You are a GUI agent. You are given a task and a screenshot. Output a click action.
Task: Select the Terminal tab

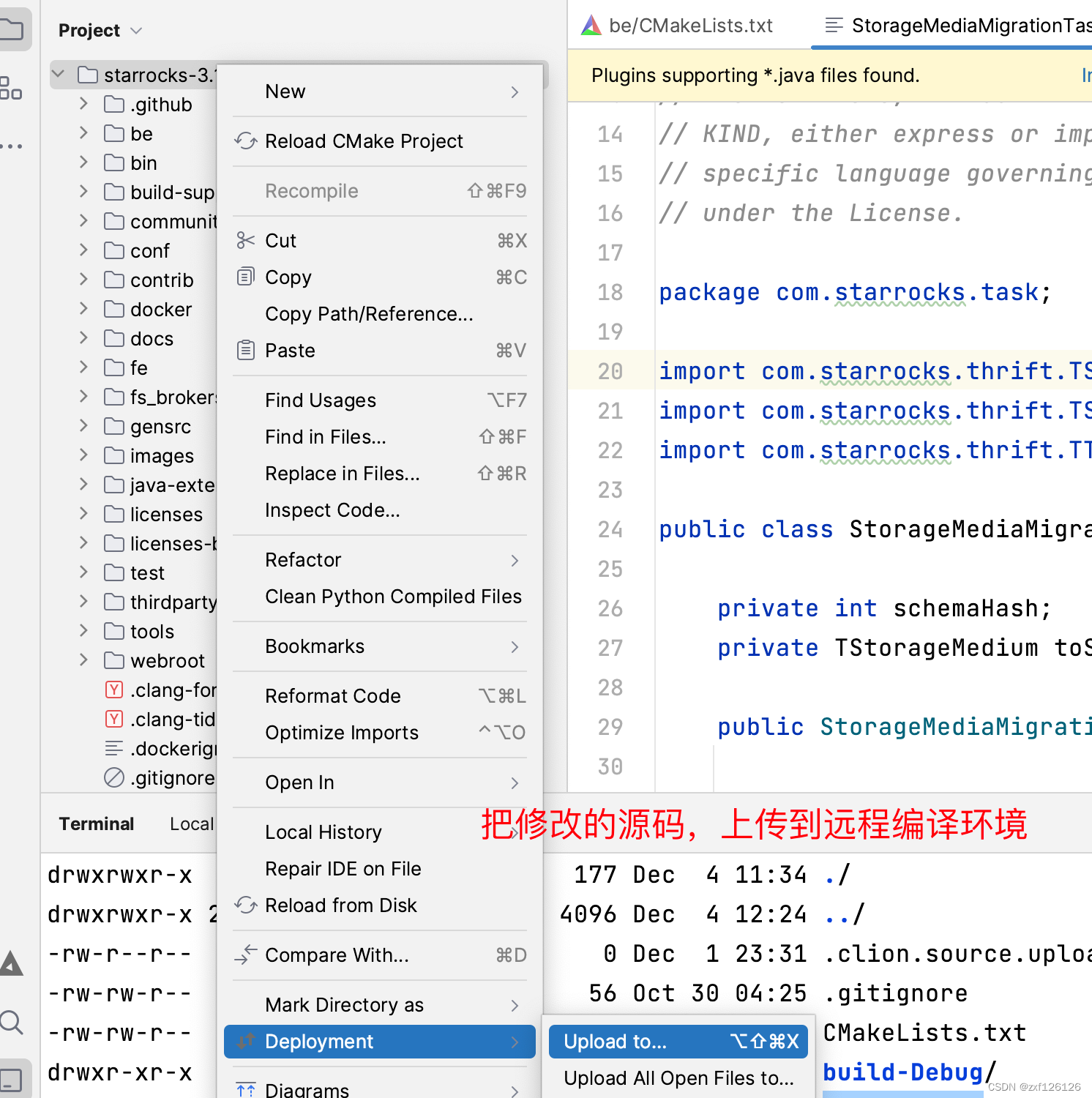point(97,823)
